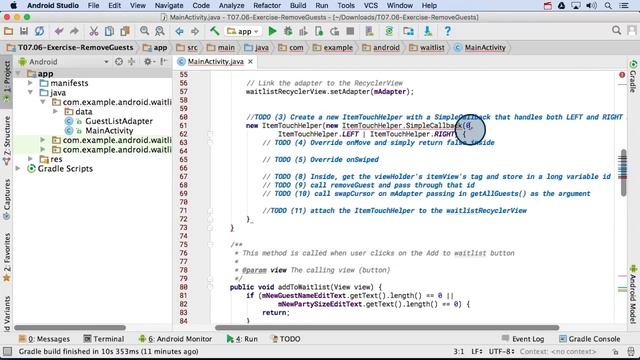Toggle the Gradle side panel

633,76
